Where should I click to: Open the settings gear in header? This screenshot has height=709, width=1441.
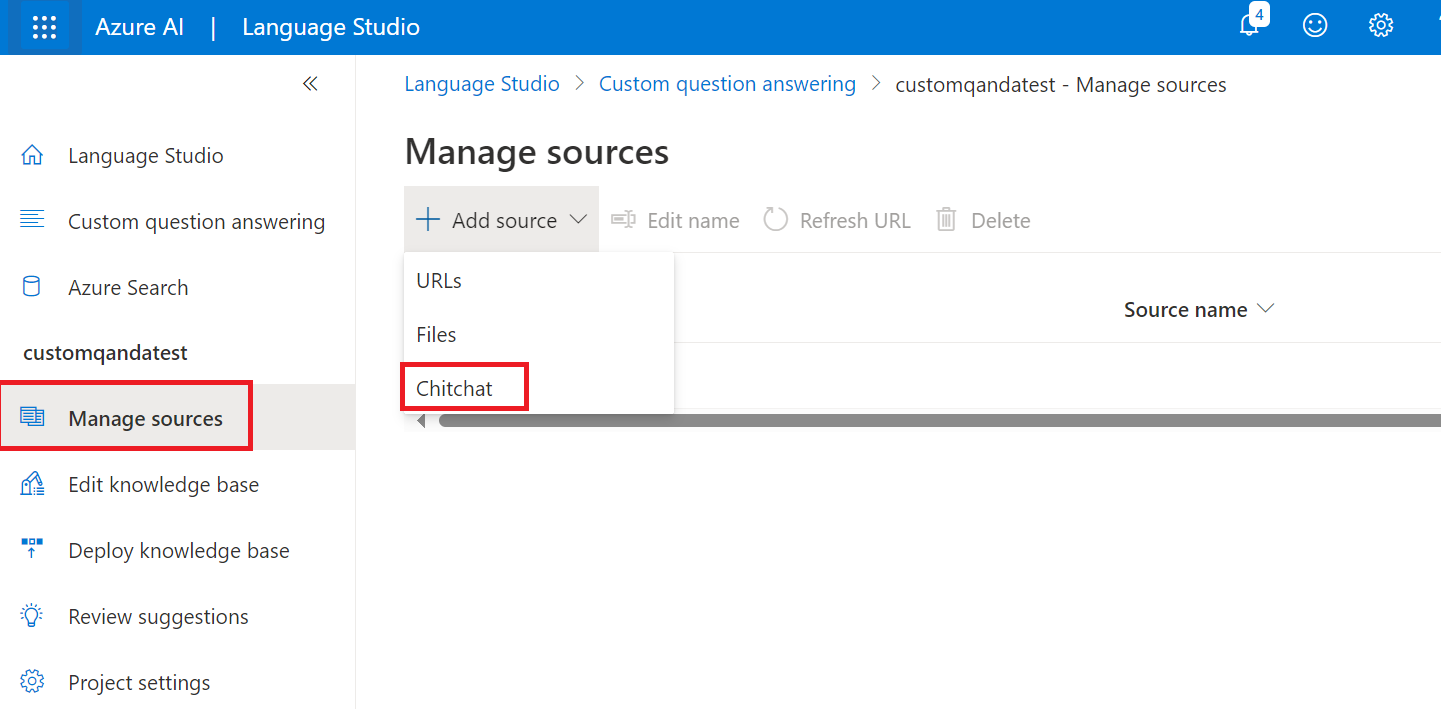(x=1381, y=26)
